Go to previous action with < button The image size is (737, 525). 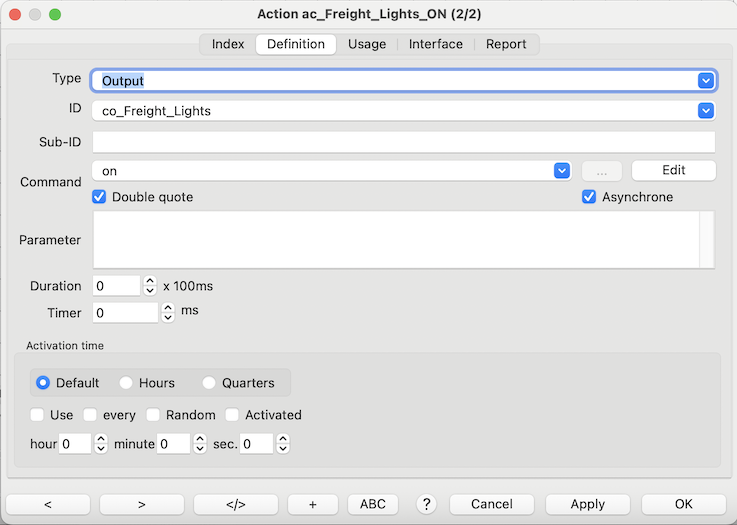(x=48, y=504)
